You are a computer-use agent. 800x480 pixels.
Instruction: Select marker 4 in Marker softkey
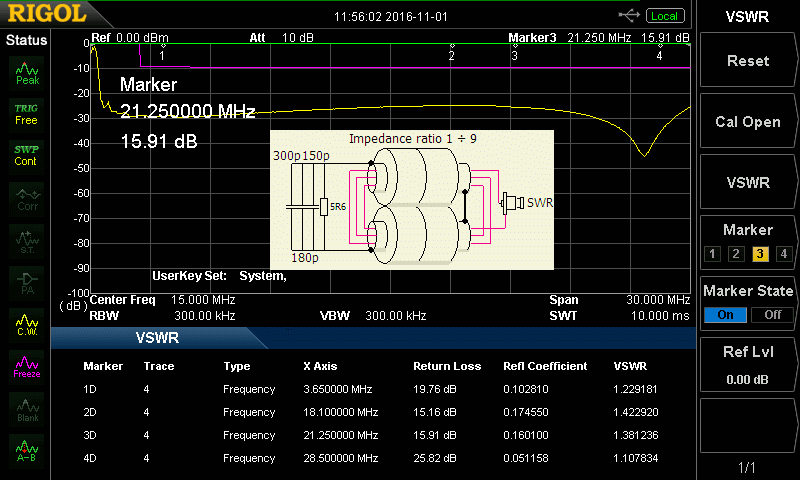click(x=784, y=253)
